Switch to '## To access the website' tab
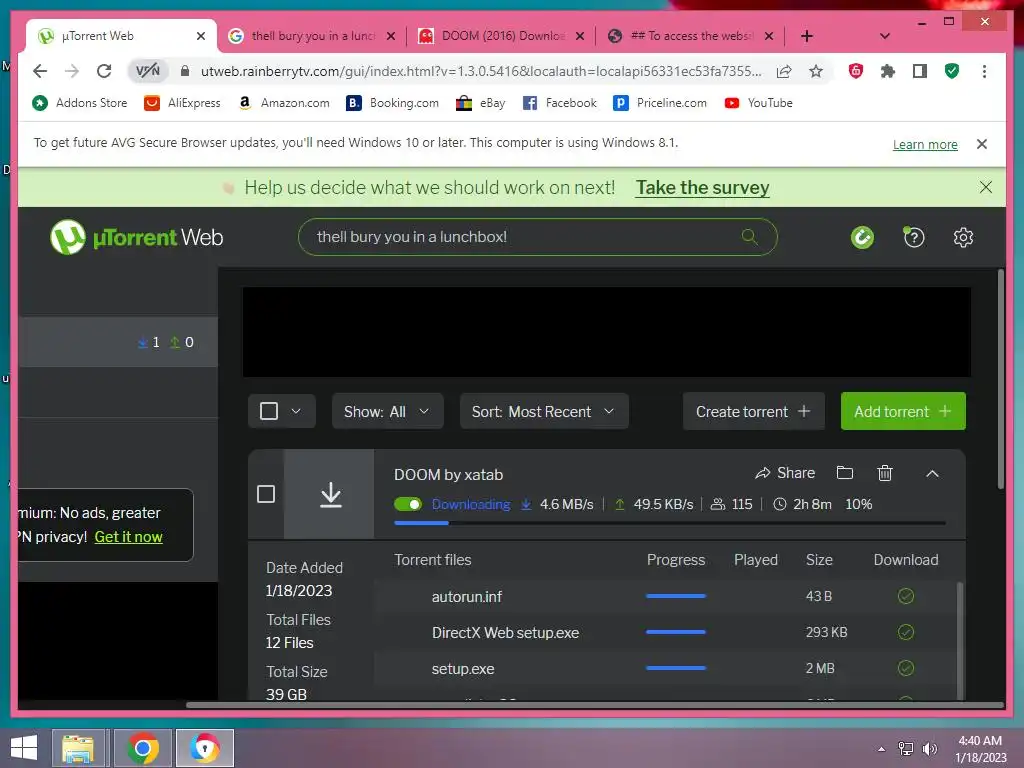1024x768 pixels. [690, 36]
